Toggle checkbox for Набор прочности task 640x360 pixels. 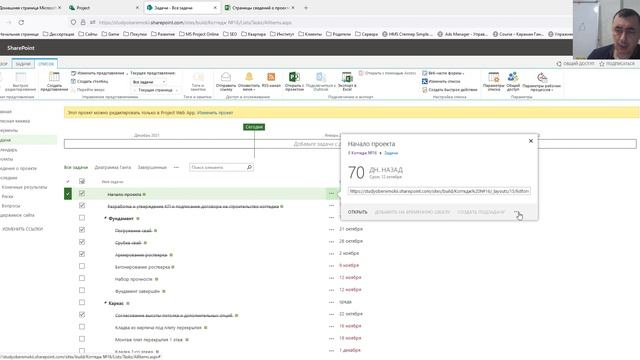click(82, 278)
